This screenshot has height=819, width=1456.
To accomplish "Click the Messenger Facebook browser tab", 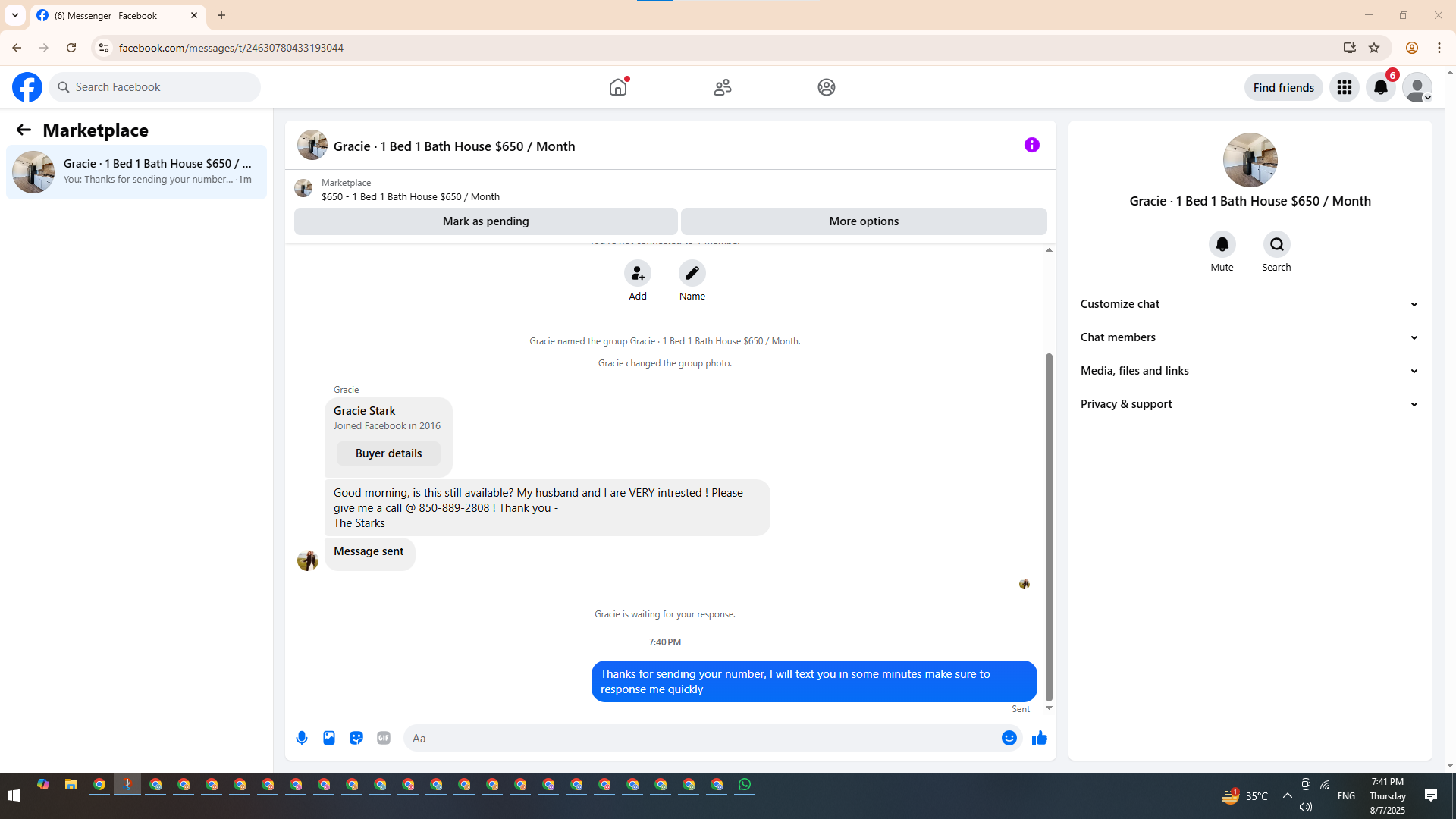I will tap(118, 15).
